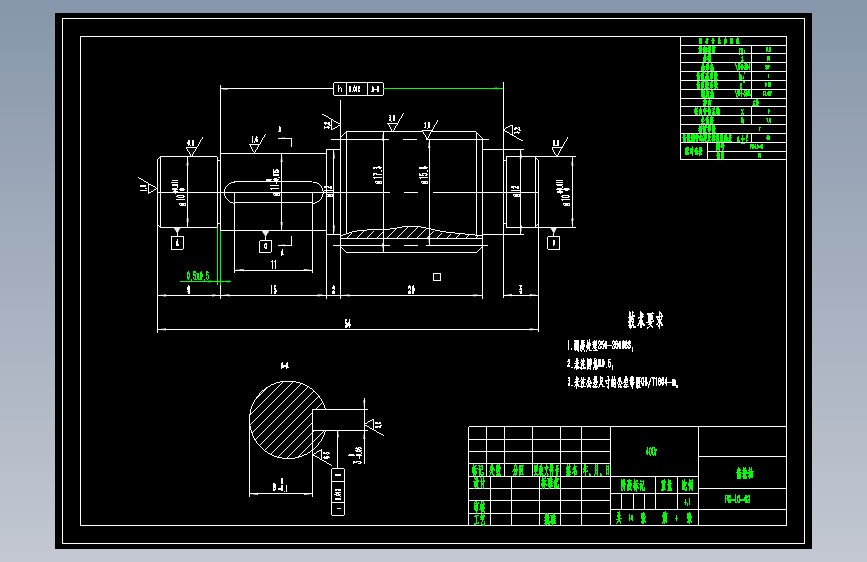Select the roughness symbol on the left end face
This screenshot has width=867, height=562.
148,187
